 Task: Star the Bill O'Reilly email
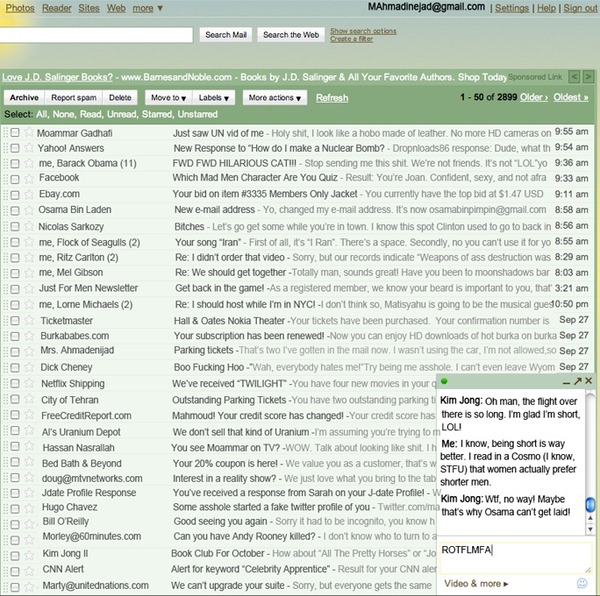[29, 524]
